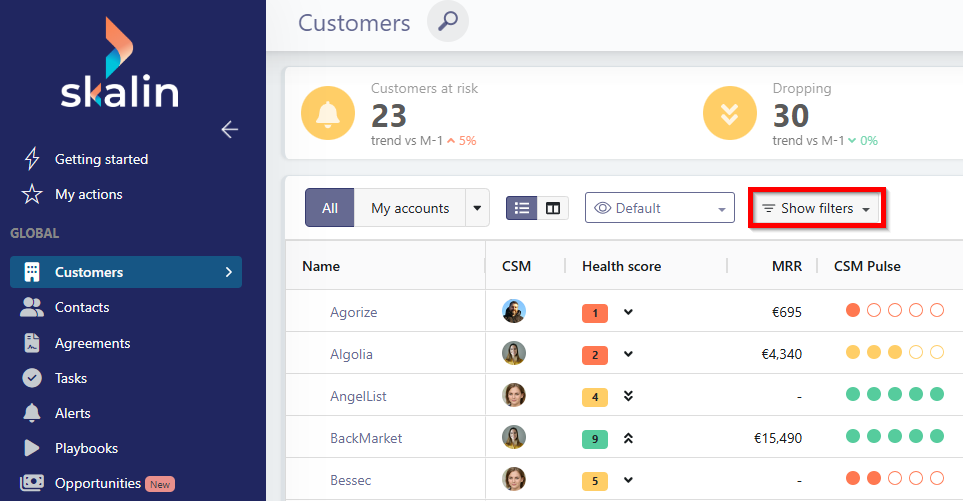The width and height of the screenshot is (963, 501).
Task: Go to Opportunities in the sidebar
Action: 97,483
